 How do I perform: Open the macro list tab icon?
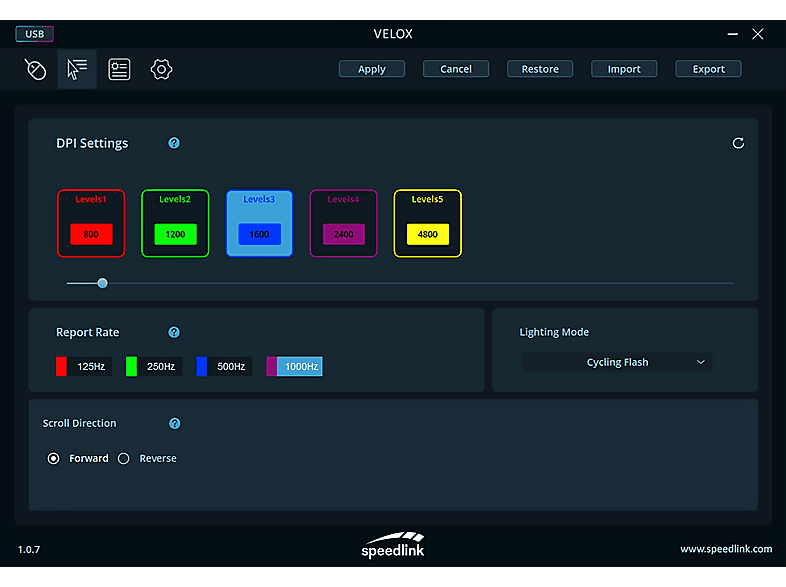coord(119,69)
